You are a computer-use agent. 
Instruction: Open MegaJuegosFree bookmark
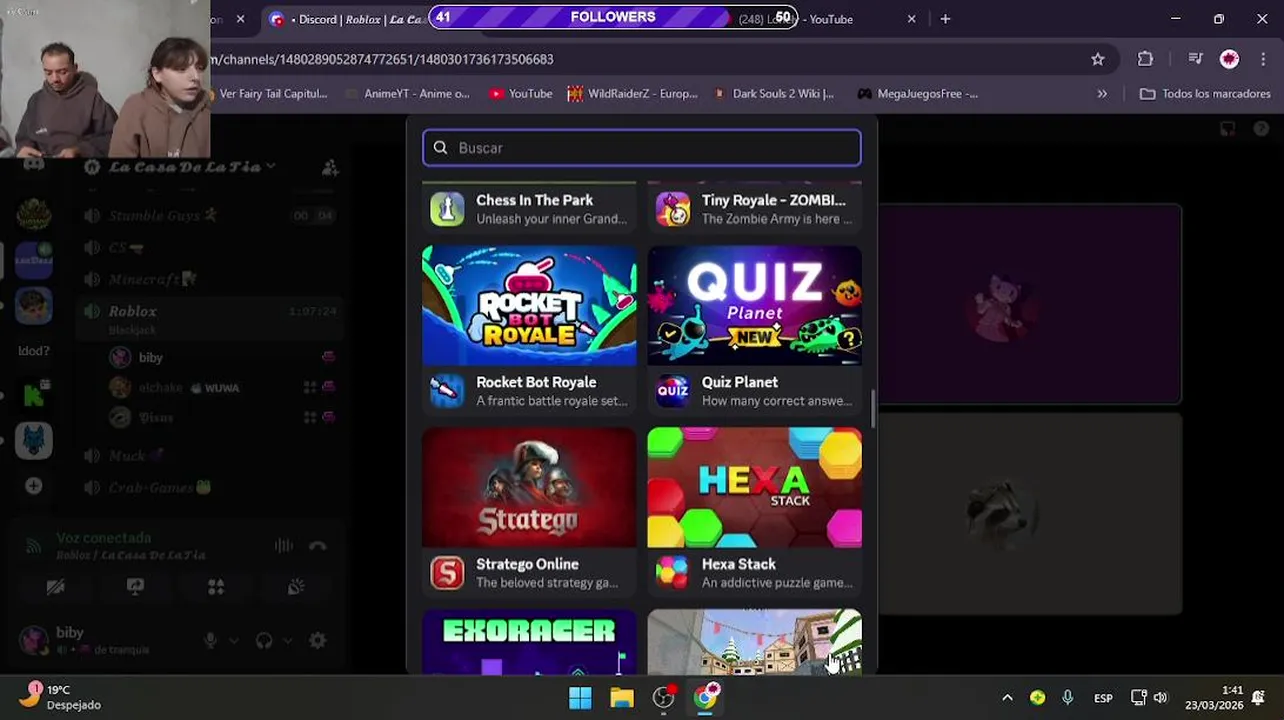(918, 94)
